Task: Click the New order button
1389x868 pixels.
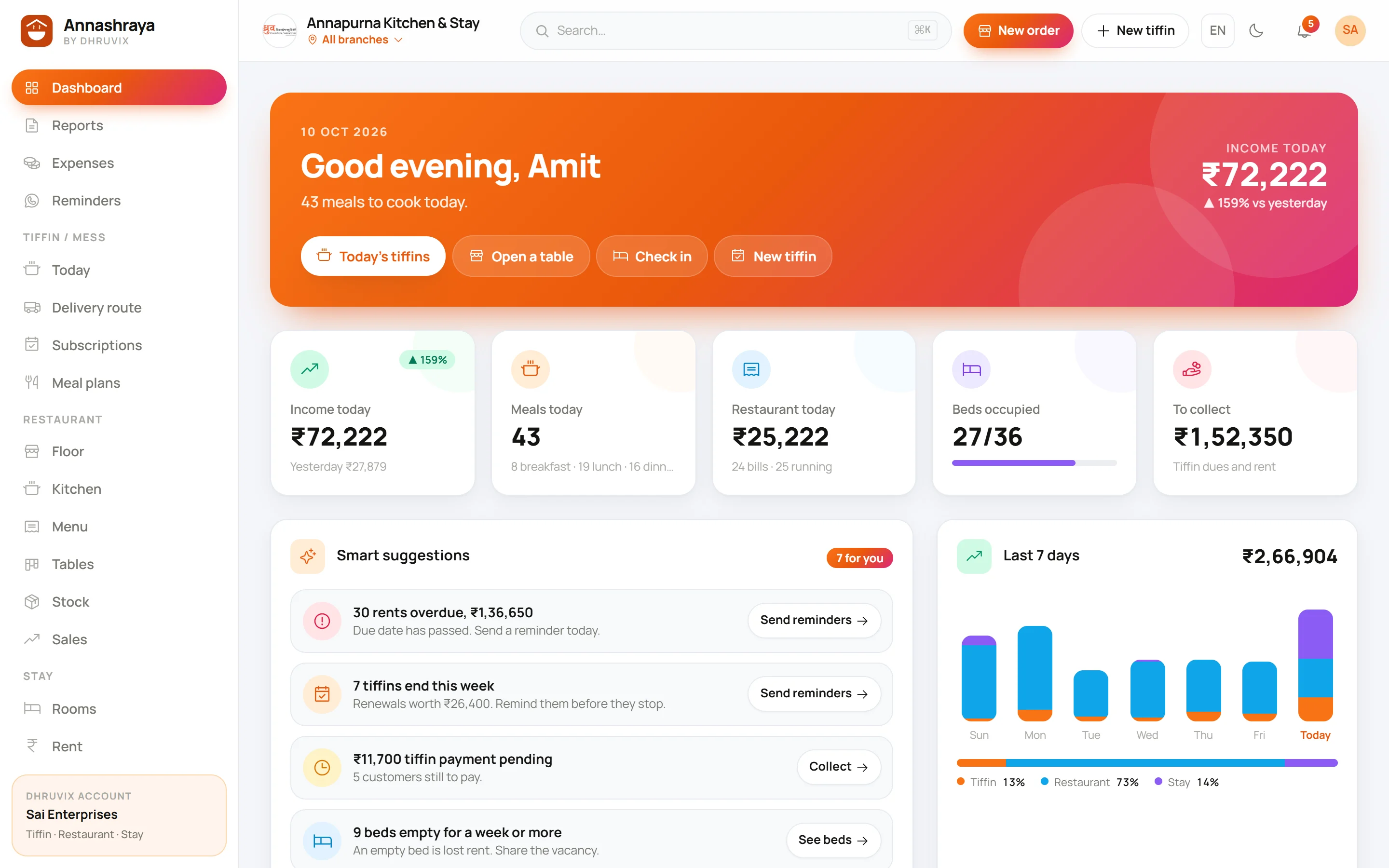Action: [x=1018, y=31]
